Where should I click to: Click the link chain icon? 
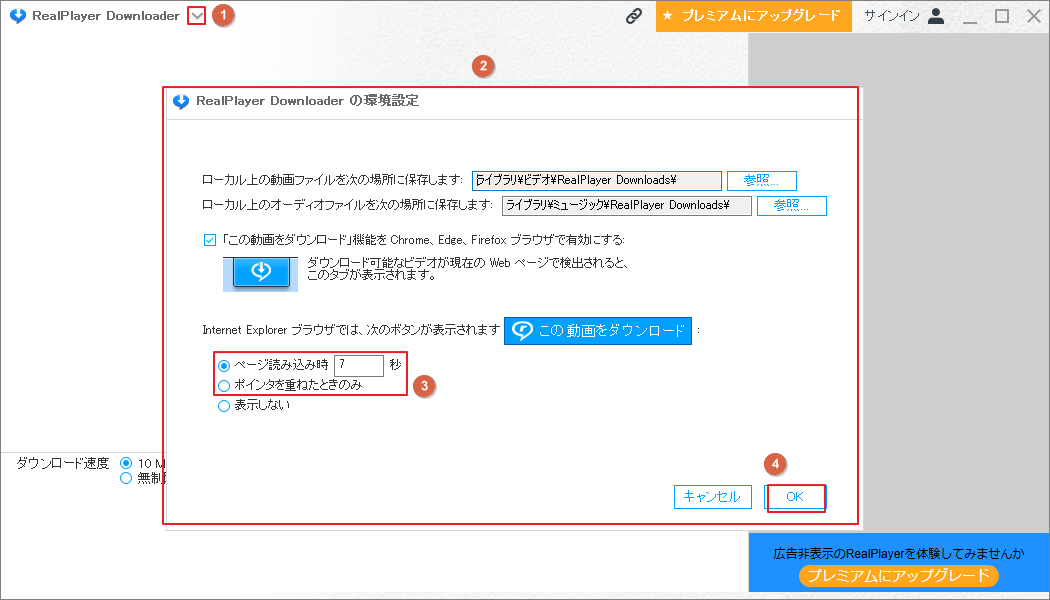pos(633,16)
